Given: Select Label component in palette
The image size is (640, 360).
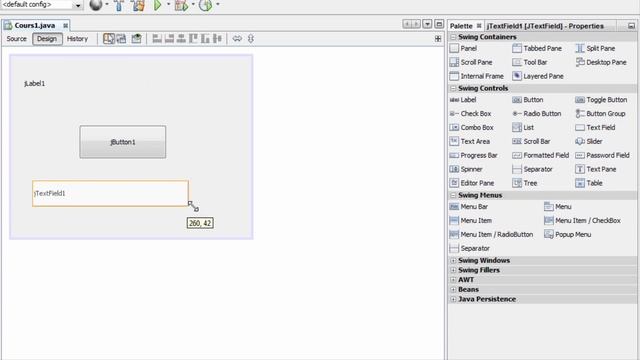Looking at the screenshot, I should click(463, 100).
